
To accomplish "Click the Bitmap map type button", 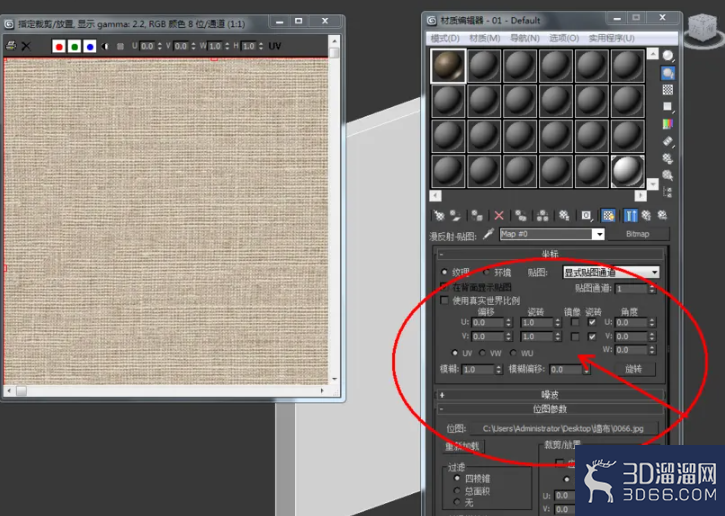I will click(x=638, y=234).
